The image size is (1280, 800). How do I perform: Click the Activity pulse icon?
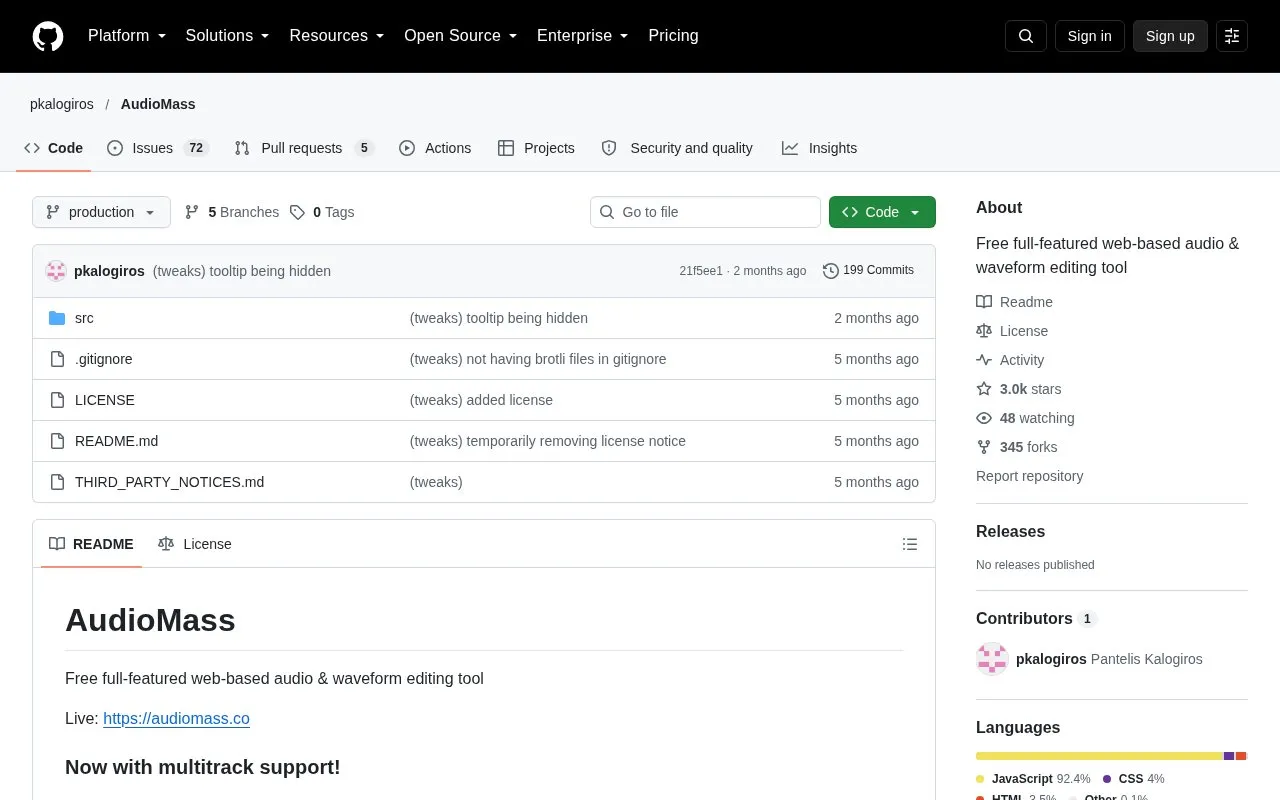[984, 360]
